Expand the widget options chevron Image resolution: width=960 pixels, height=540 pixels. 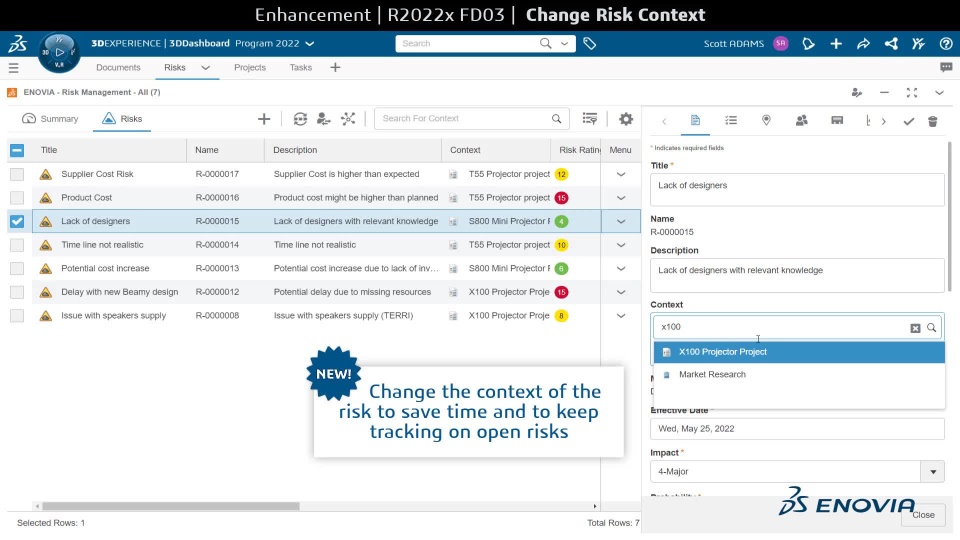click(939, 92)
